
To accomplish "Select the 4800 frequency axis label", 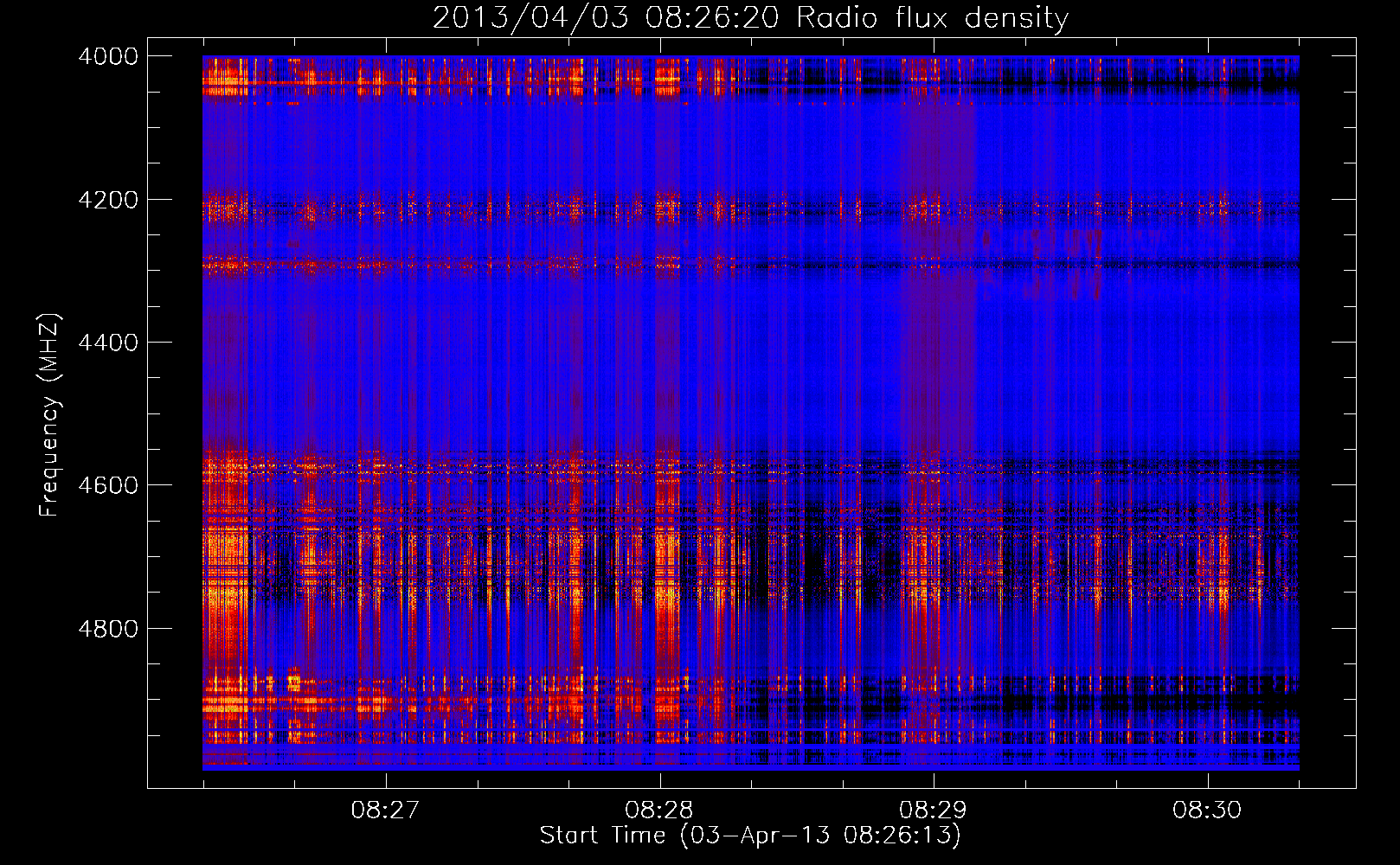I will 108,628.
